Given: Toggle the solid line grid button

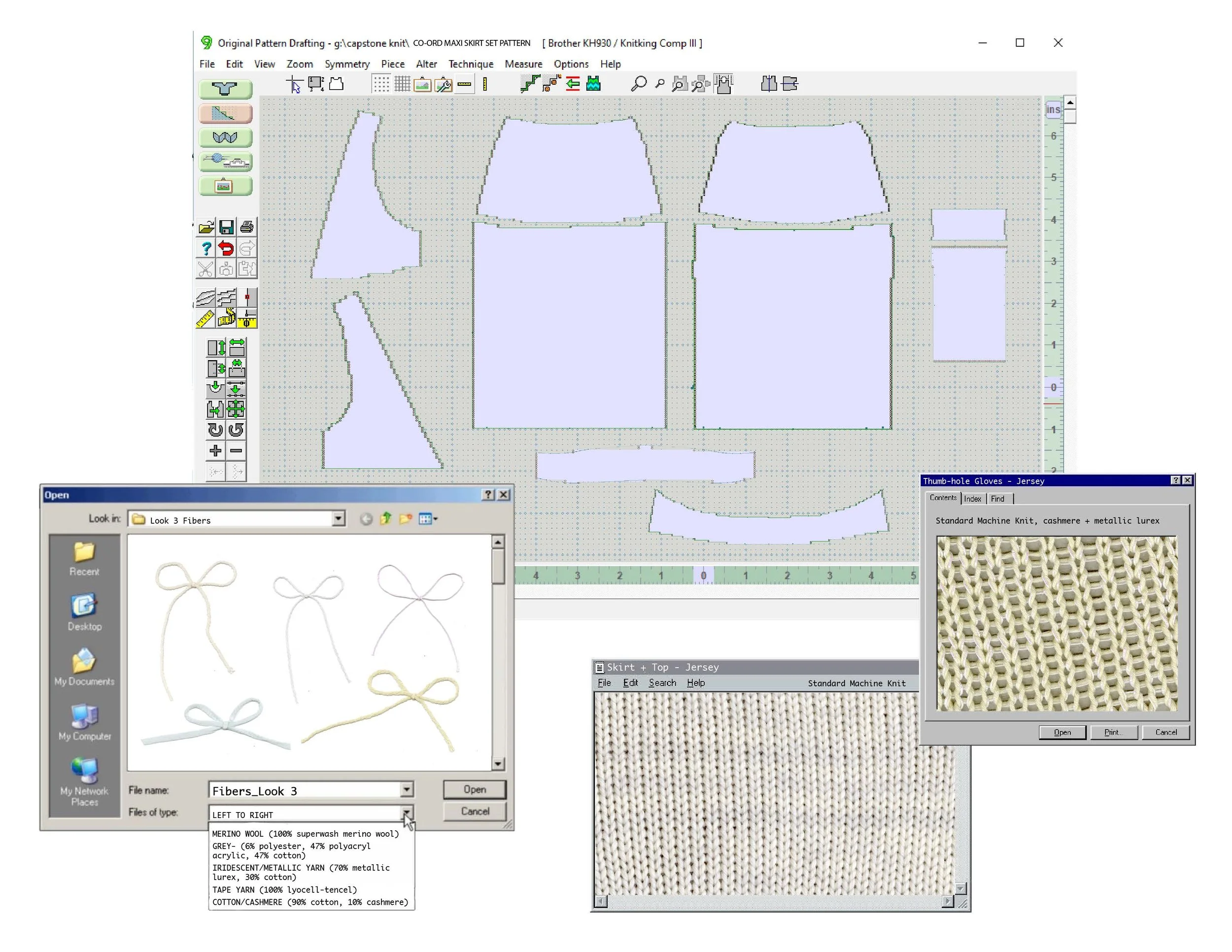Looking at the screenshot, I should pos(402,85).
